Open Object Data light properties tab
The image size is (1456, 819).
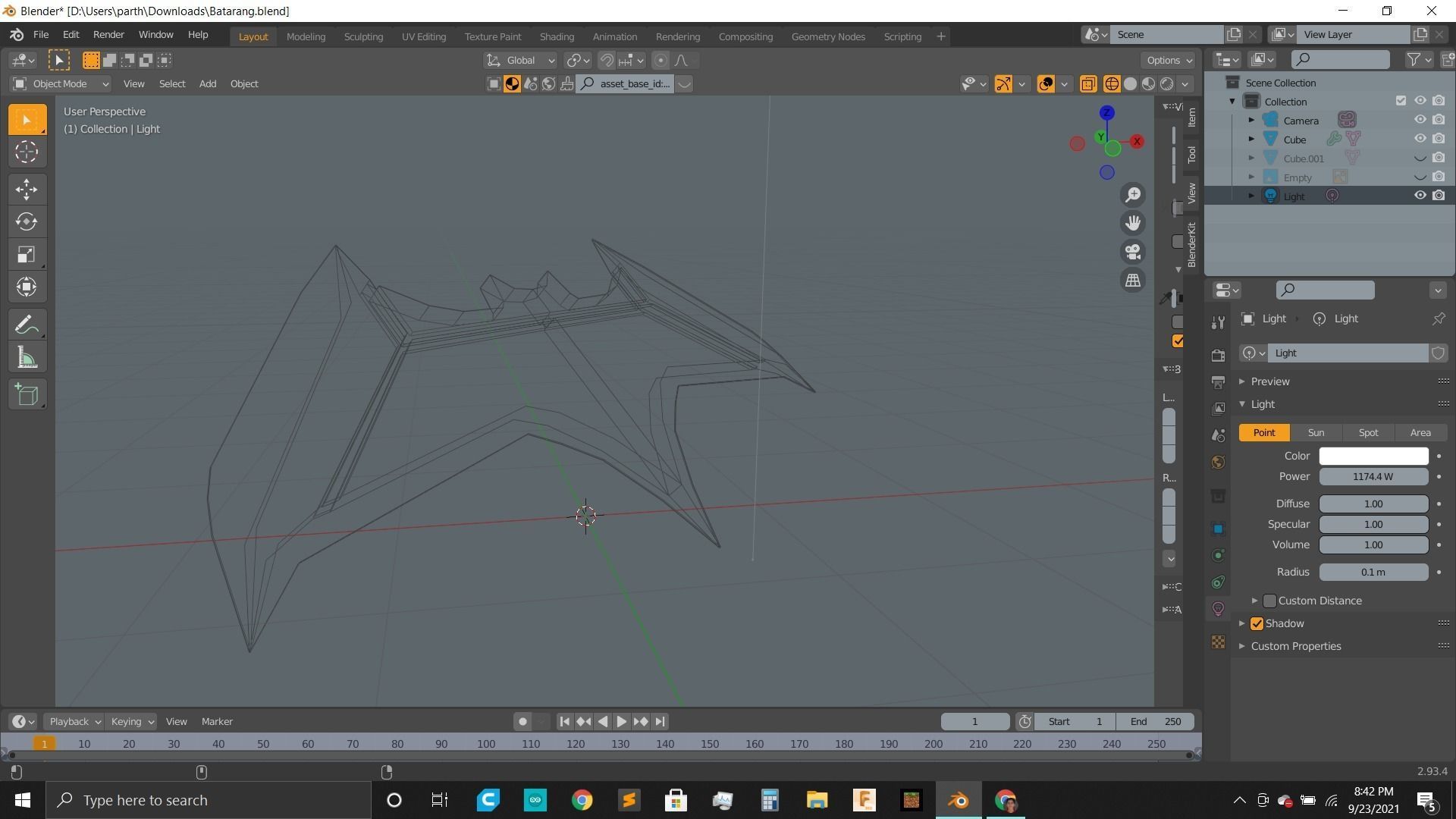pos(1218,608)
